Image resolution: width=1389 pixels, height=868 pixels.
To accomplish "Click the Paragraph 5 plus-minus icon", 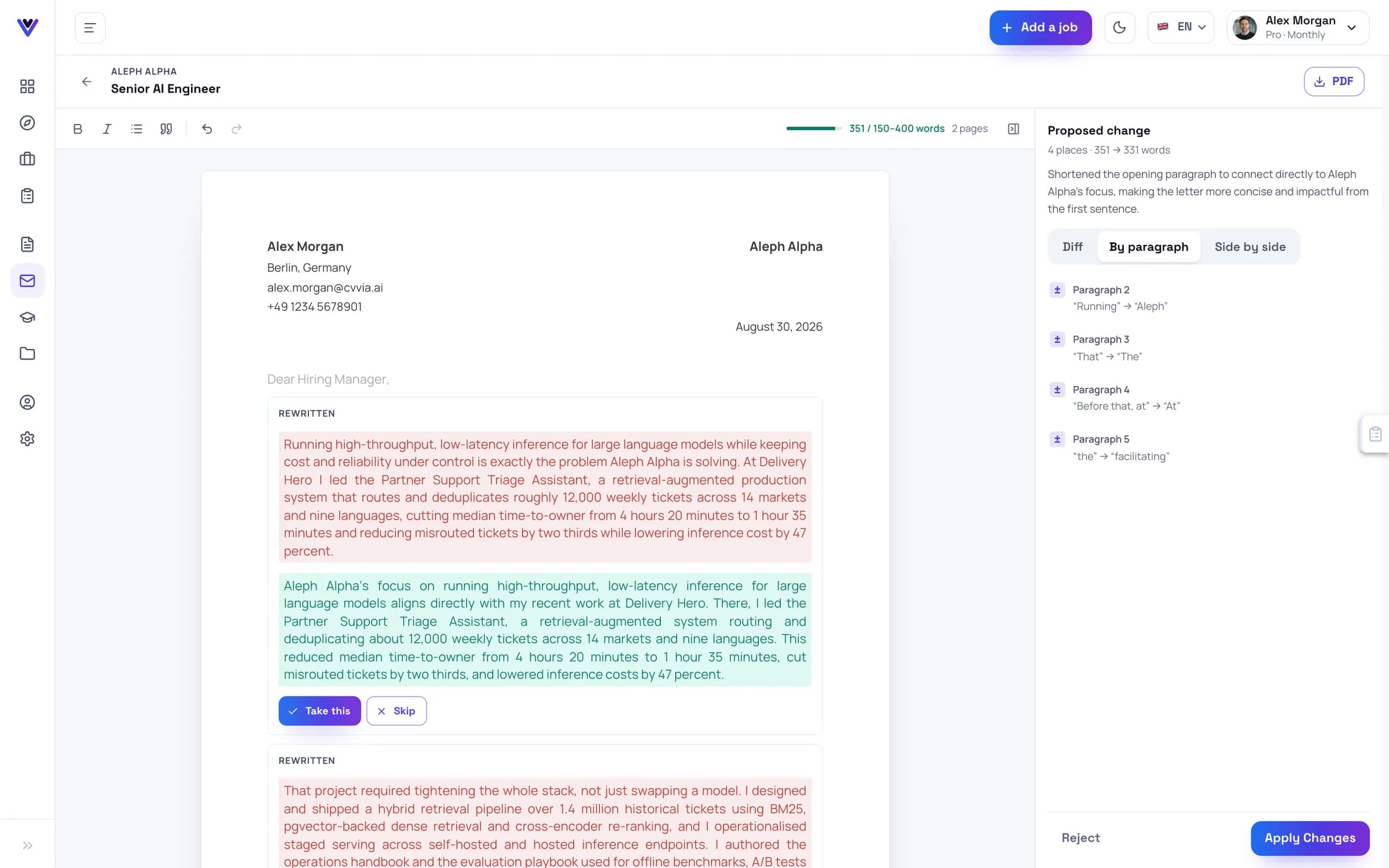I will pyautogui.click(x=1057, y=439).
